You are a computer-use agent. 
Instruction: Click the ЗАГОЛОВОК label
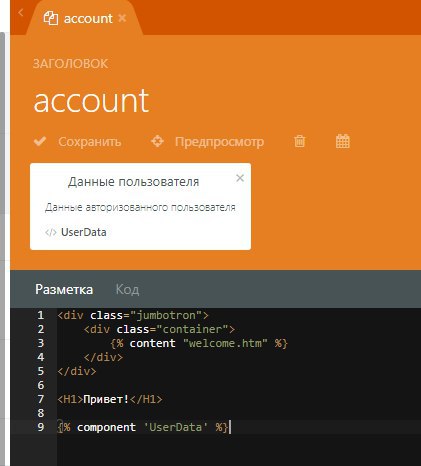[x=70, y=64]
